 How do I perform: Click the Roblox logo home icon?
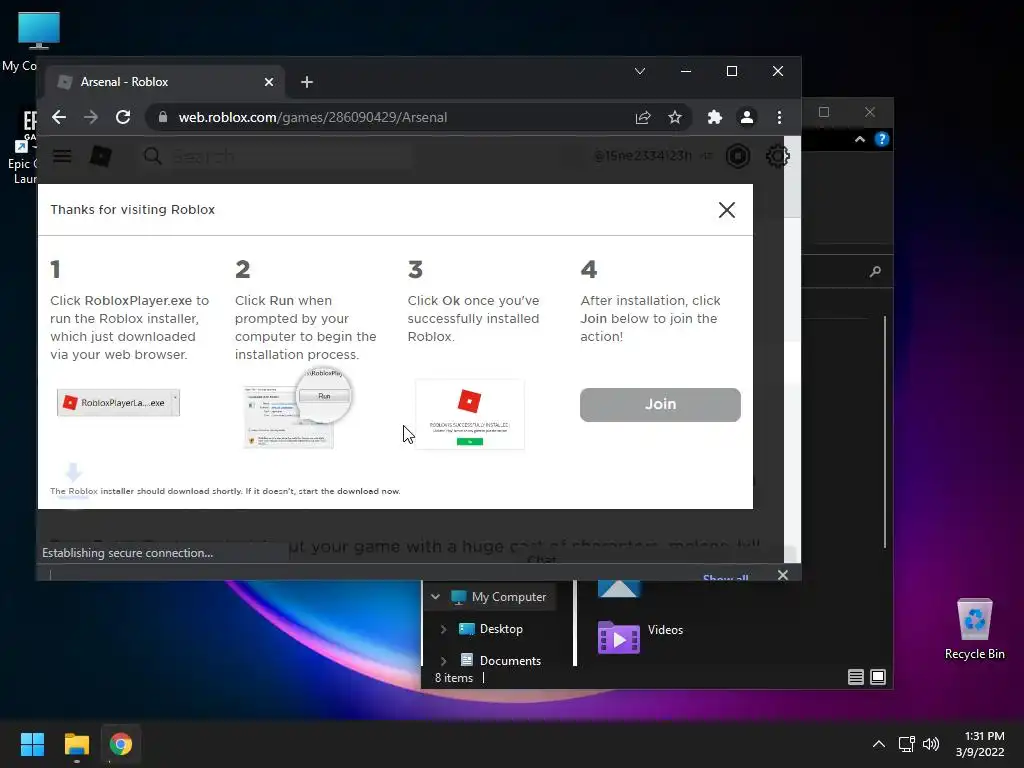click(101, 156)
